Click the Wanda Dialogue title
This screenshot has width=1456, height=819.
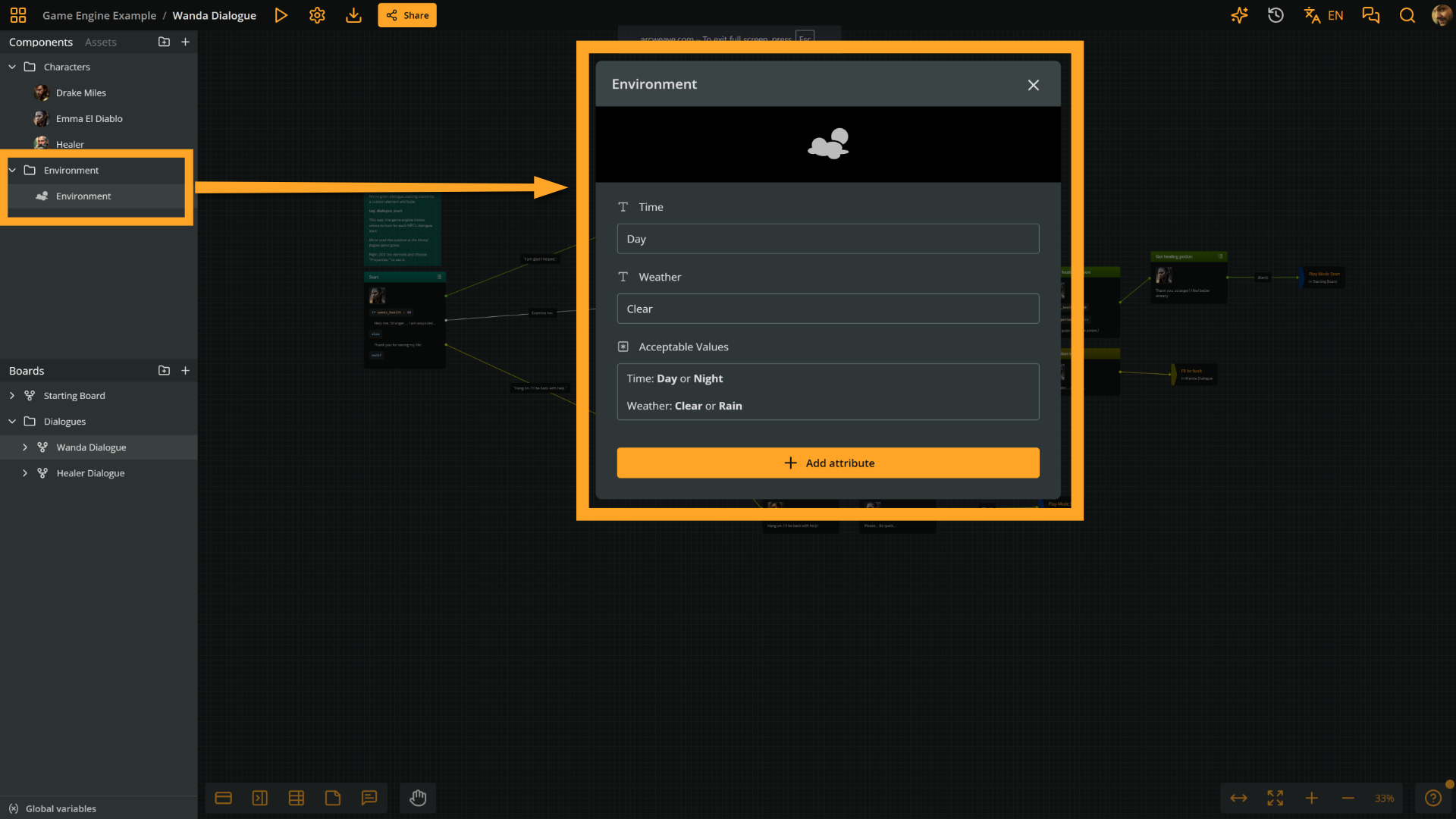(x=214, y=15)
